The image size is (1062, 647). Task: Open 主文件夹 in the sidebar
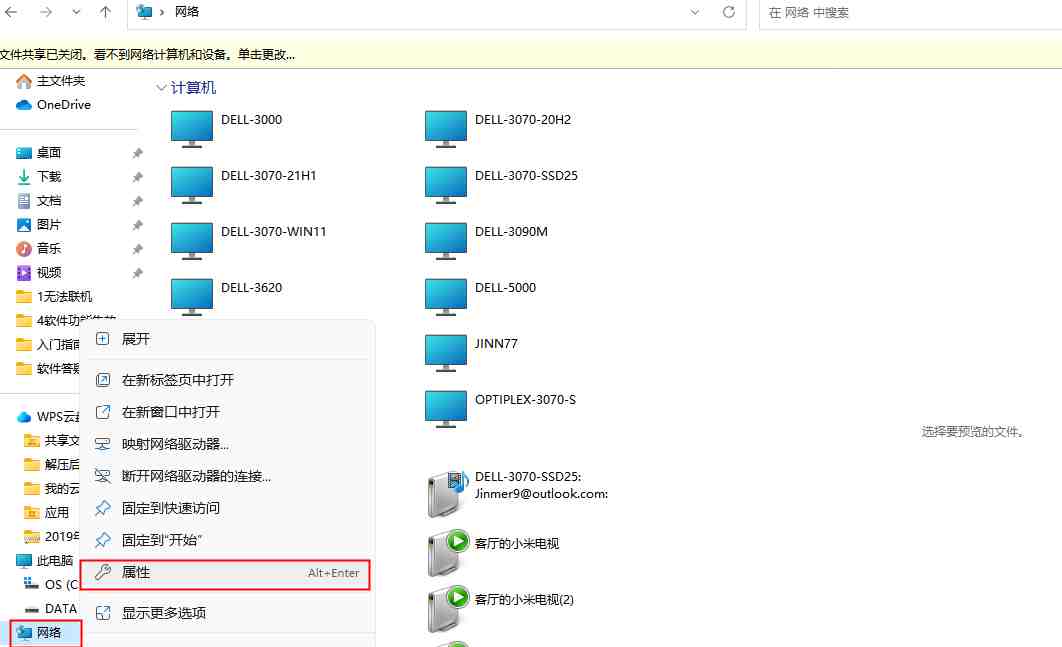point(51,81)
